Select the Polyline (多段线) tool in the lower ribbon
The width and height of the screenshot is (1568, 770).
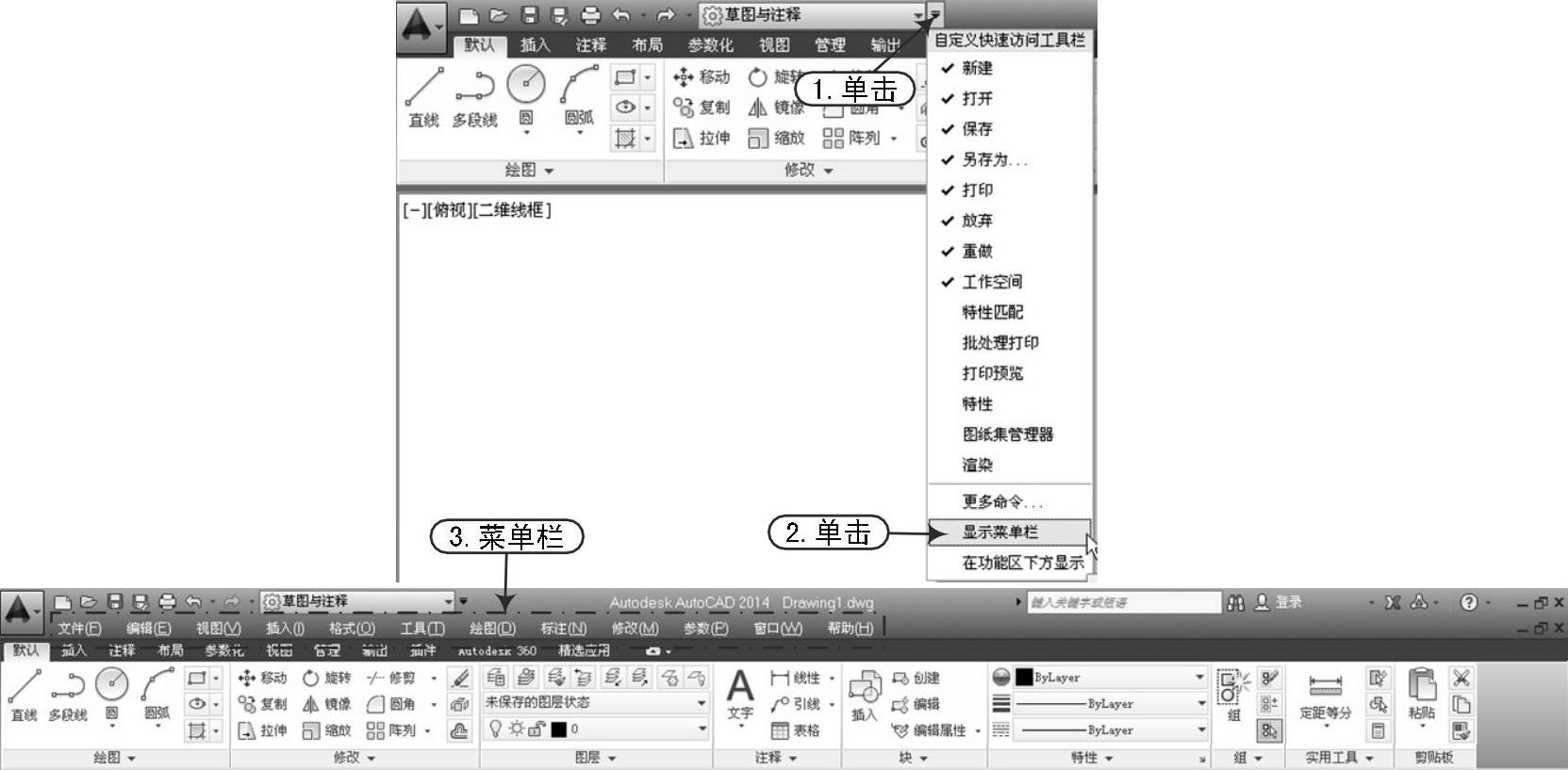coord(68,696)
